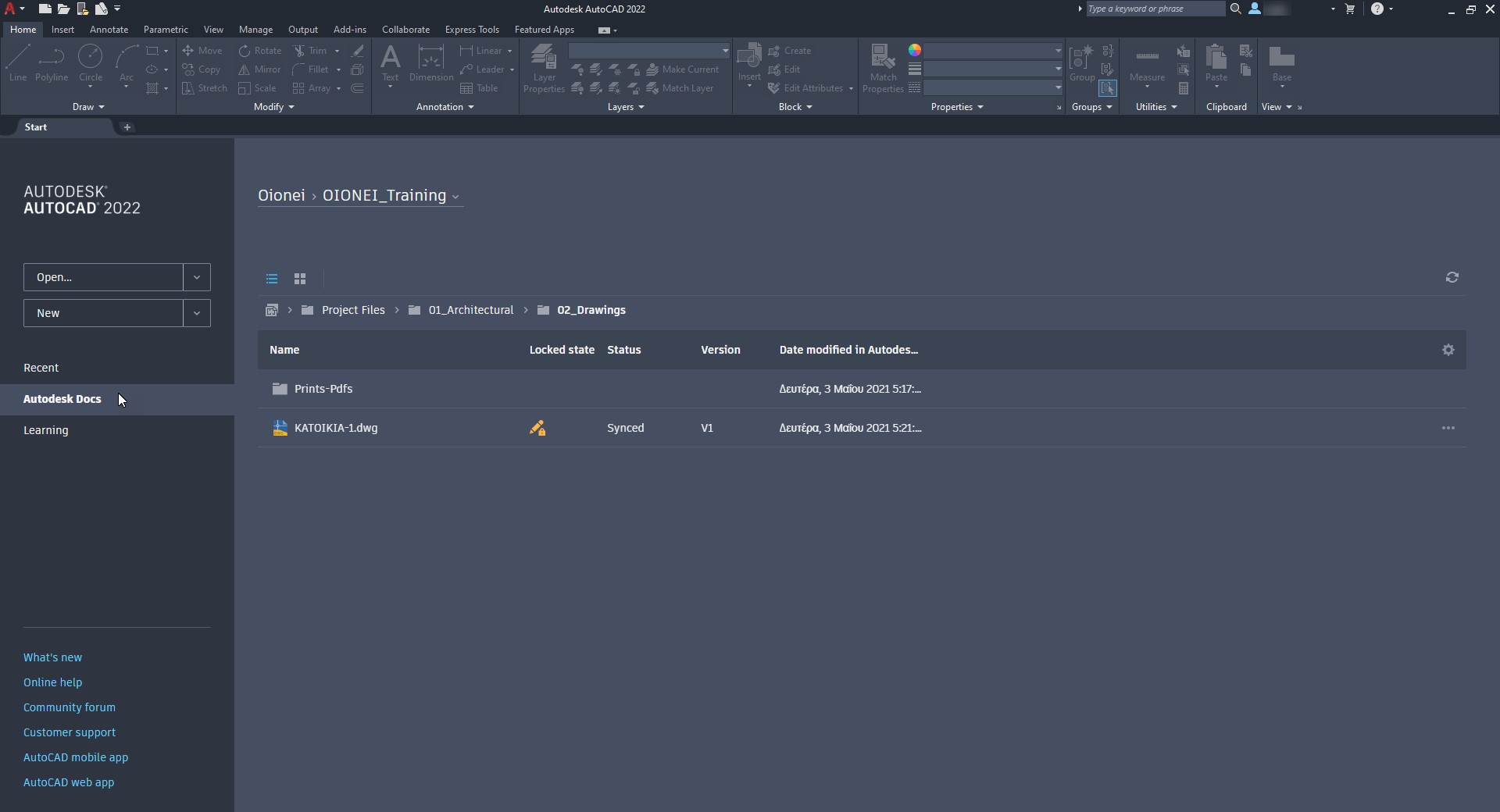This screenshot has height=812, width=1500.
Task: Select Learning in the sidebar
Action: [45, 430]
